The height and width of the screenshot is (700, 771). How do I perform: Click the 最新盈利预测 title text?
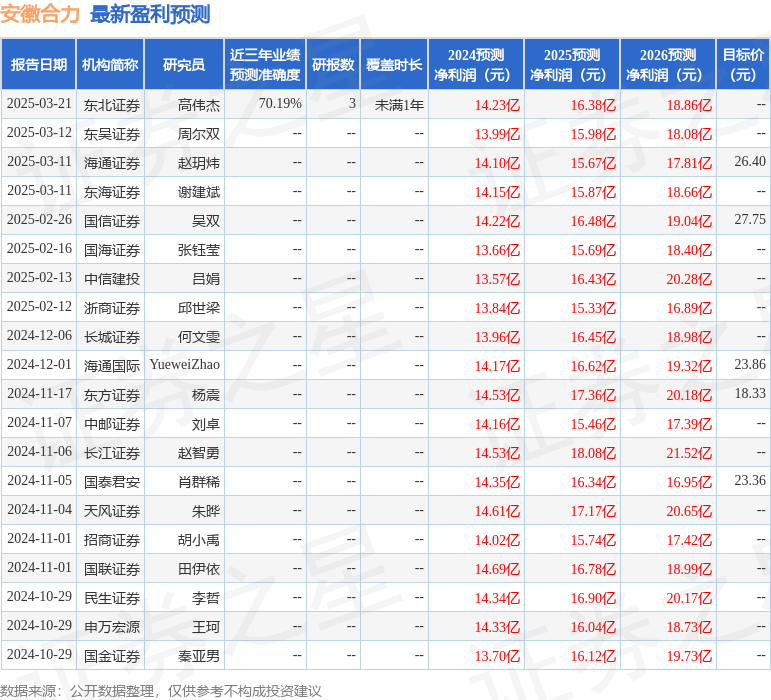150,14
